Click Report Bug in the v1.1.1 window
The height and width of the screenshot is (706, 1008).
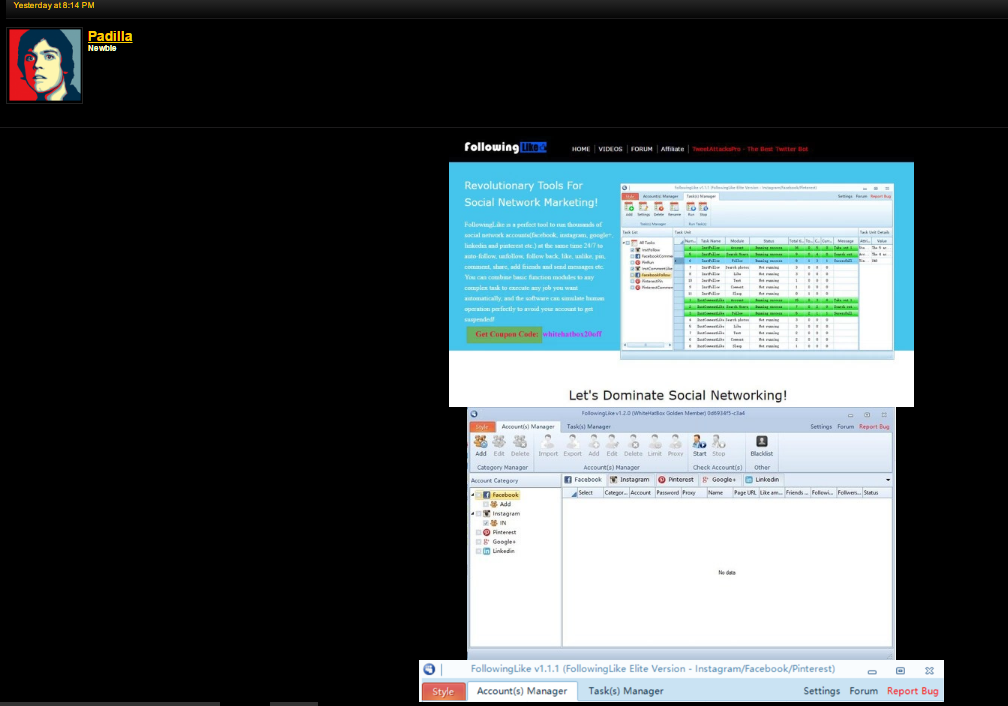coord(913,691)
